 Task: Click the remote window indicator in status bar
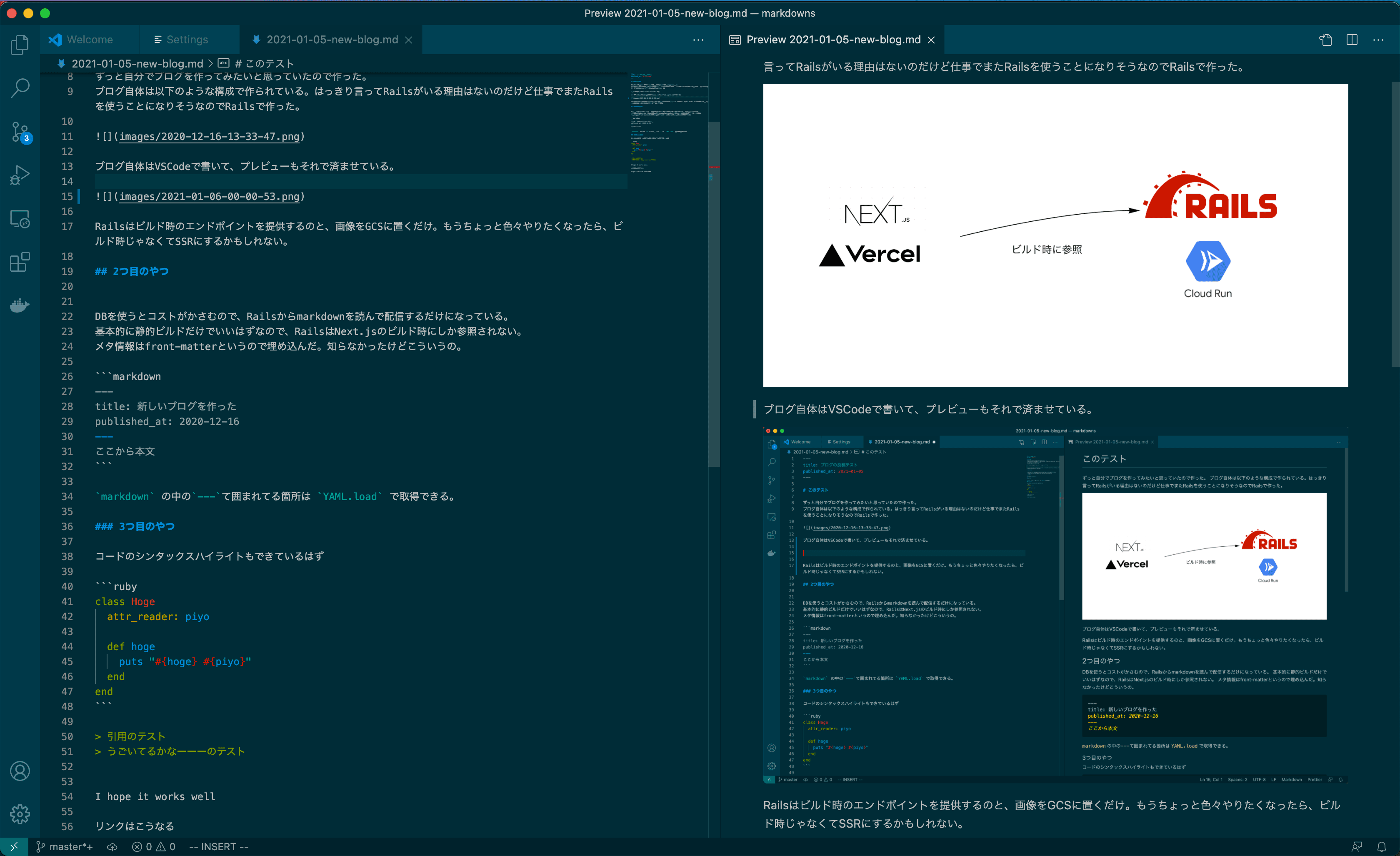(x=14, y=846)
